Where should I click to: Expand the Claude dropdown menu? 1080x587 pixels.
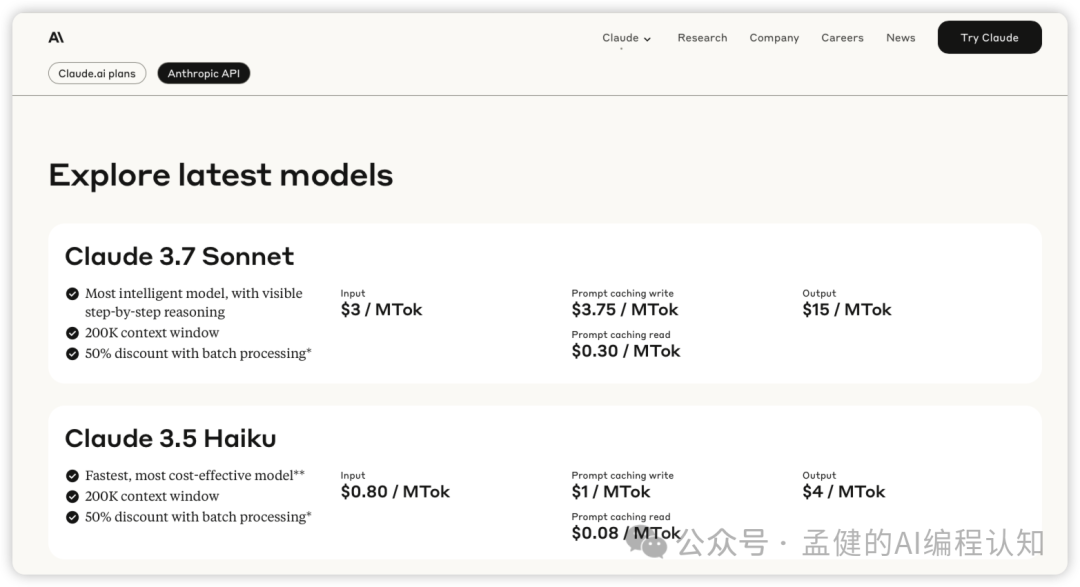(x=620, y=38)
